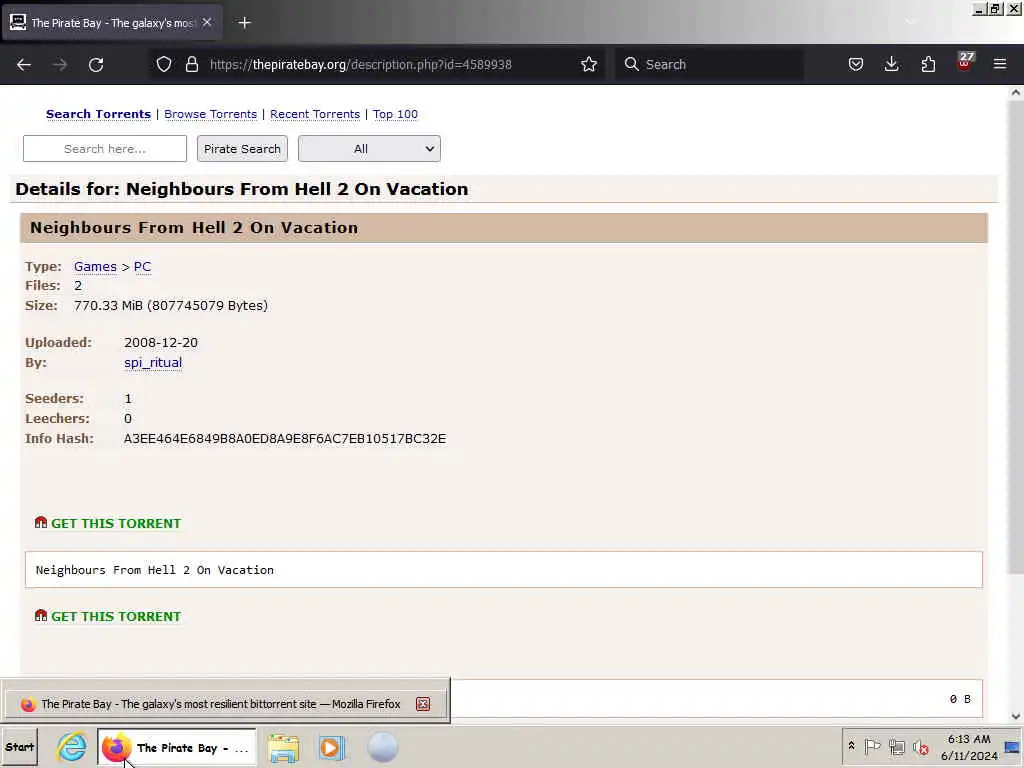Open the uBlock extension badge showing 27
The width and height of the screenshot is (1024, 768).
pyautogui.click(x=965, y=61)
